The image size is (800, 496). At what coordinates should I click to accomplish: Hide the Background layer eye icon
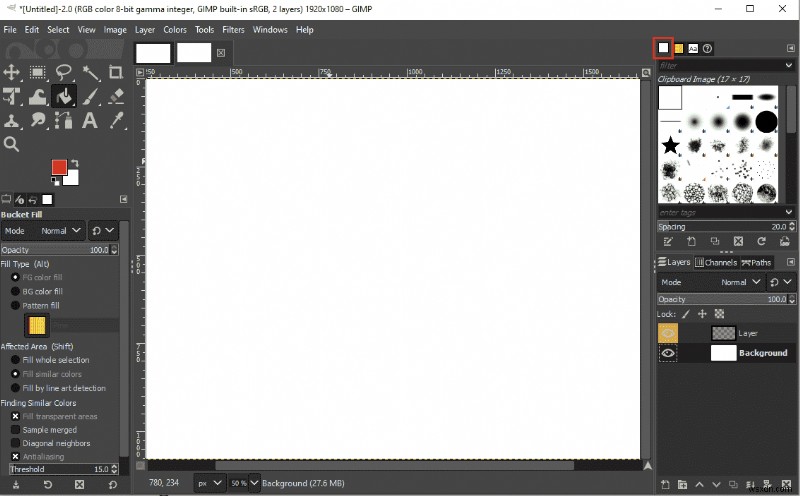pyautogui.click(x=668, y=353)
